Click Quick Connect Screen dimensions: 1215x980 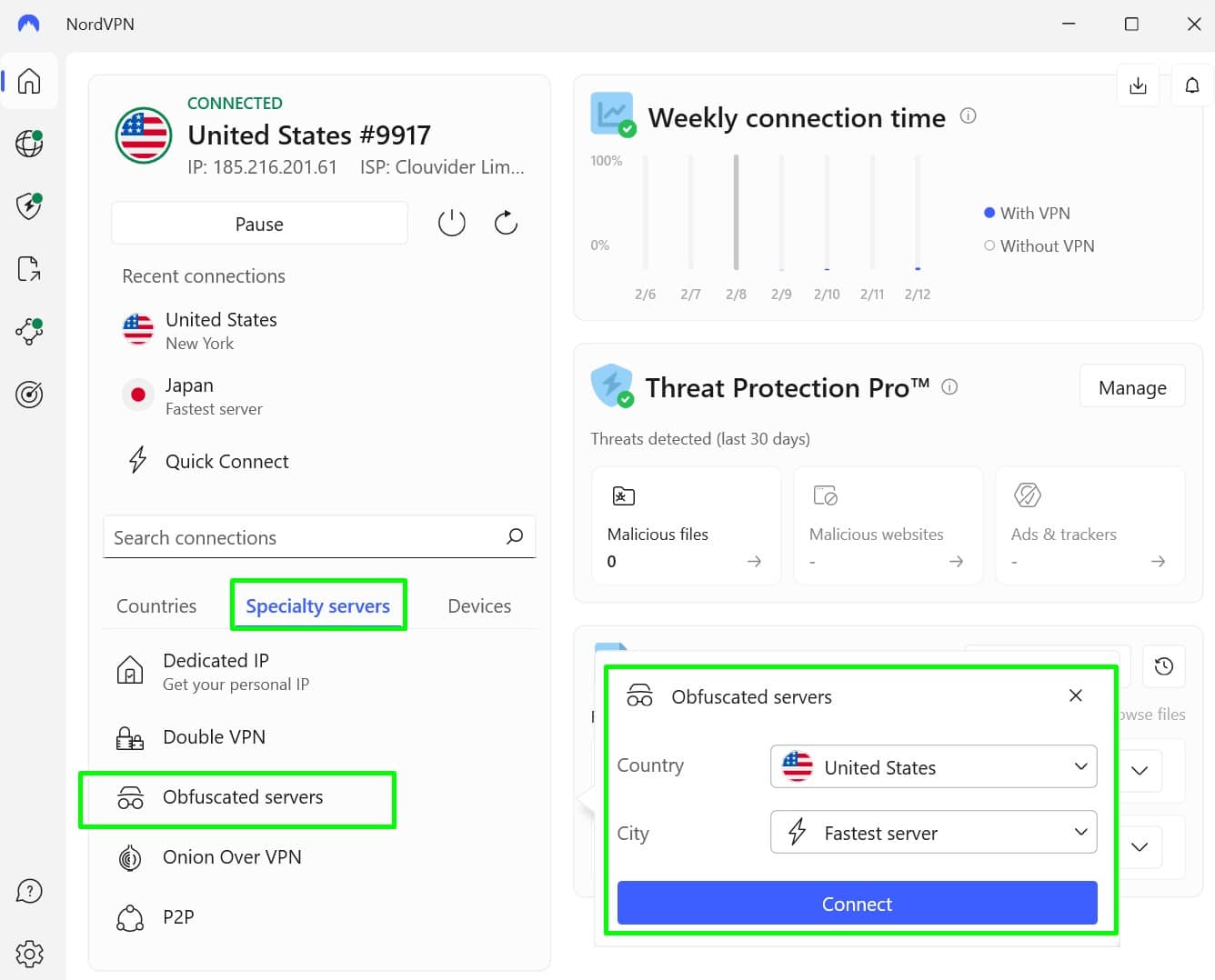point(226,461)
